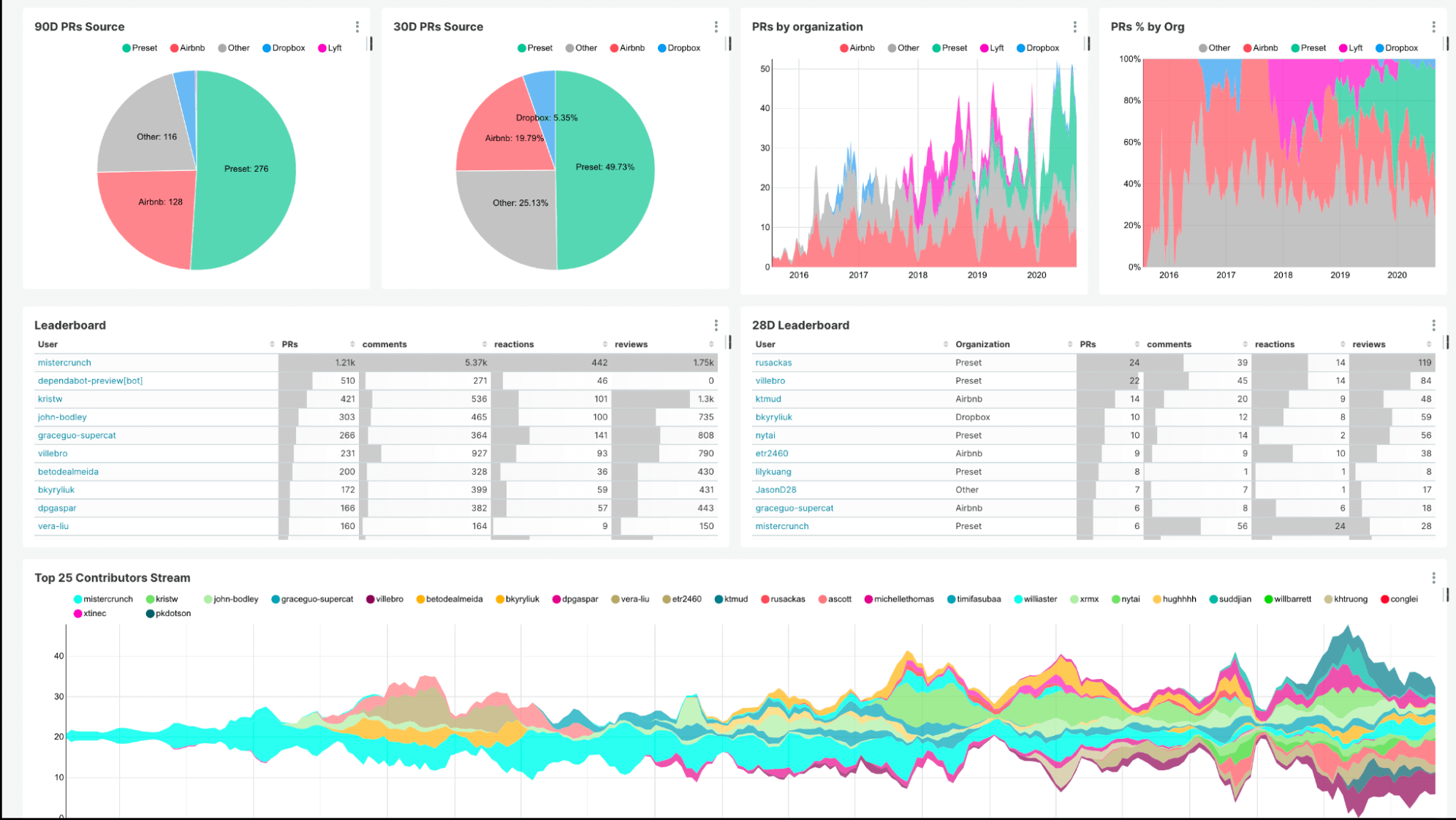This screenshot has height=820, width=1456.
Task: Toggle villebro series in Contributors Stream legend
Action: pyautogui.click(x=384, y=599)
